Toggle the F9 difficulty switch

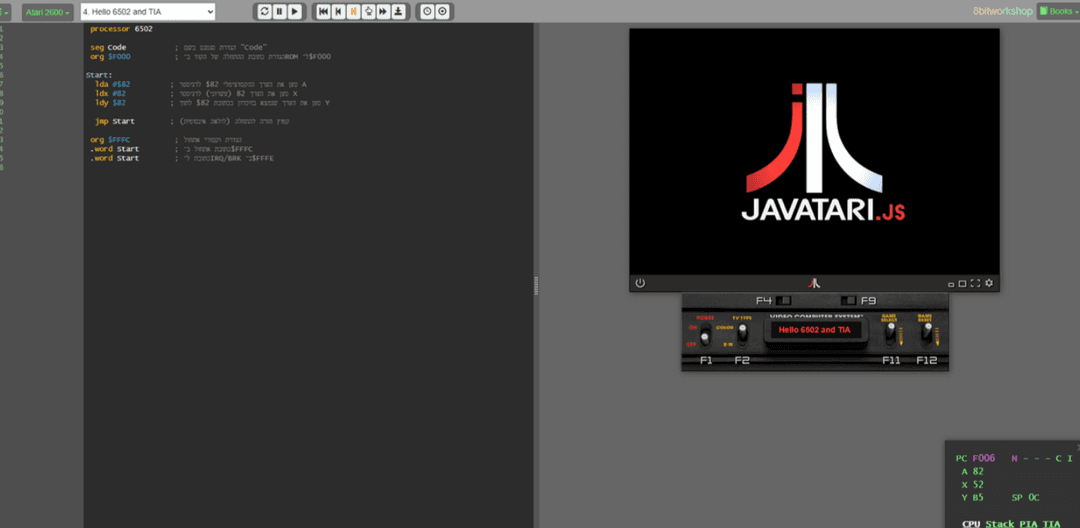tap(849, 300)
